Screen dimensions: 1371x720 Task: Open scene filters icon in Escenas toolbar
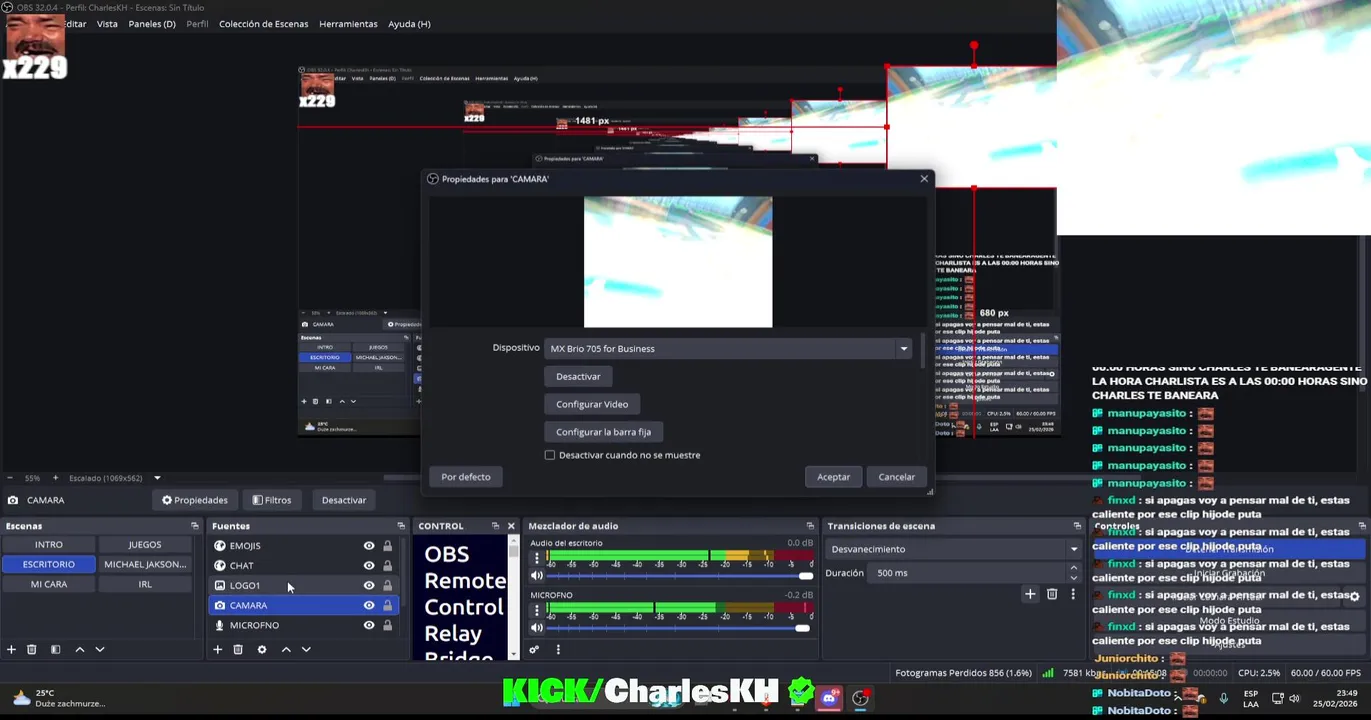(x=56, y=650)
